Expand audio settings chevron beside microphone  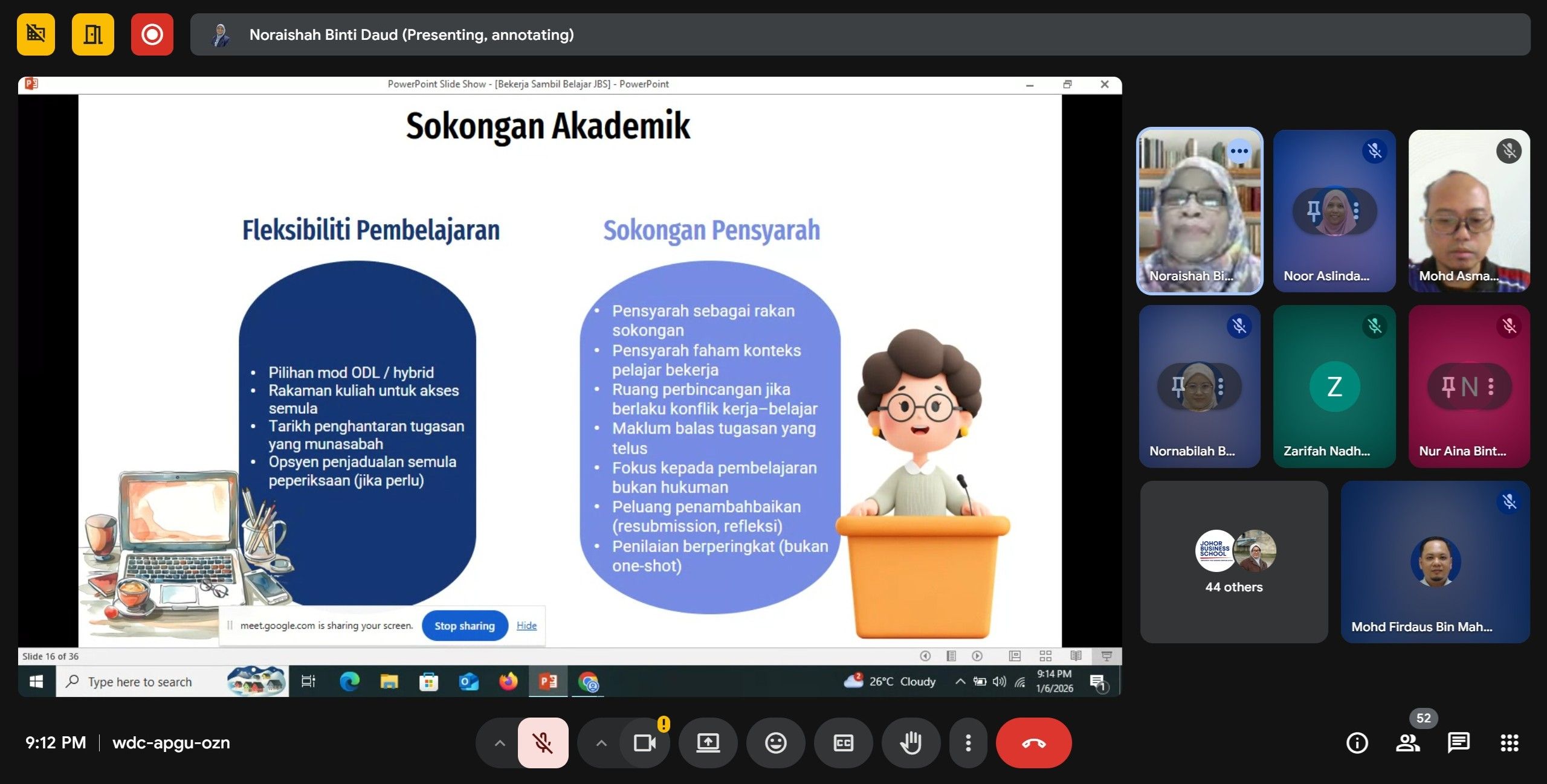pos(500,742)
